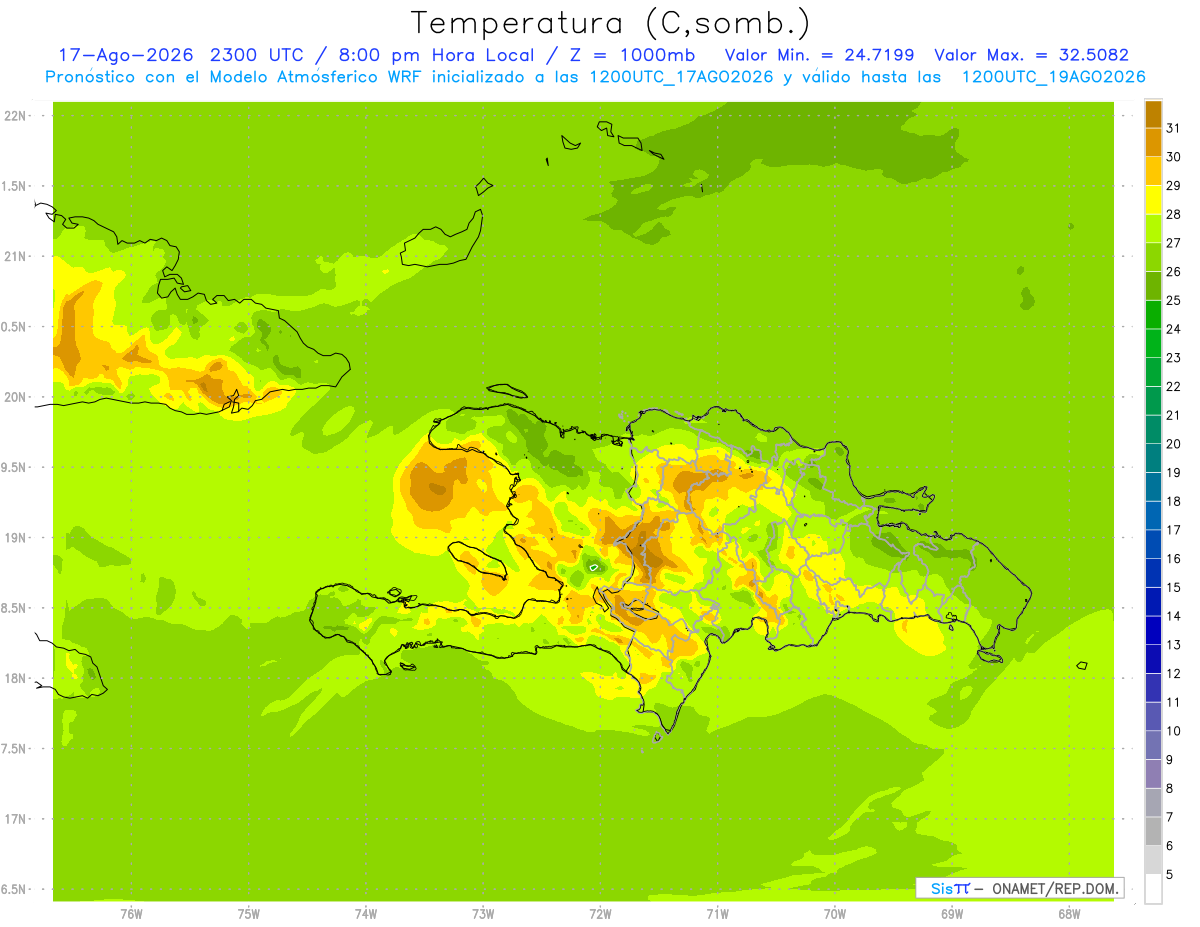Pick the lime swatch between 27 and 28
This screenshot has height=927, width=1200.
point(1153,228)
